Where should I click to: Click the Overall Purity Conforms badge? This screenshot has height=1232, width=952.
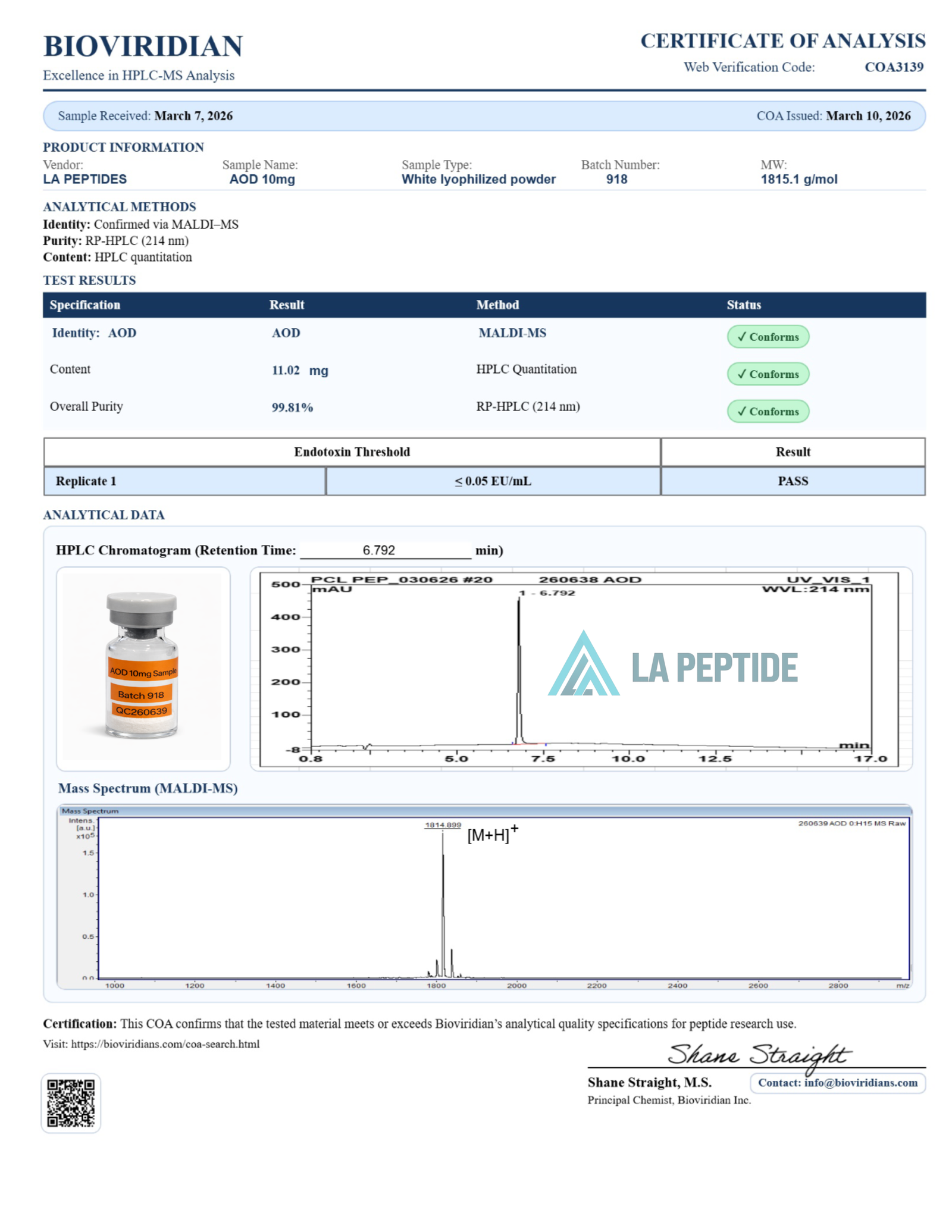pyautogui.click(x=768, y=412)
